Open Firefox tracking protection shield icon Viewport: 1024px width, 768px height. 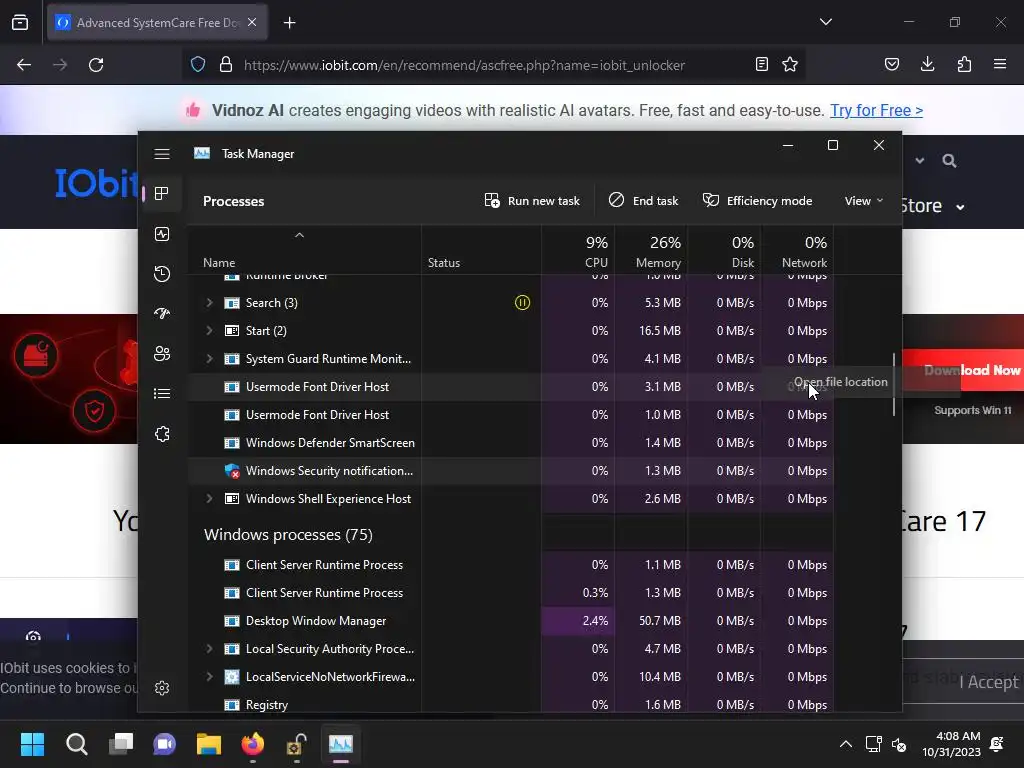[x=198, y=65]
